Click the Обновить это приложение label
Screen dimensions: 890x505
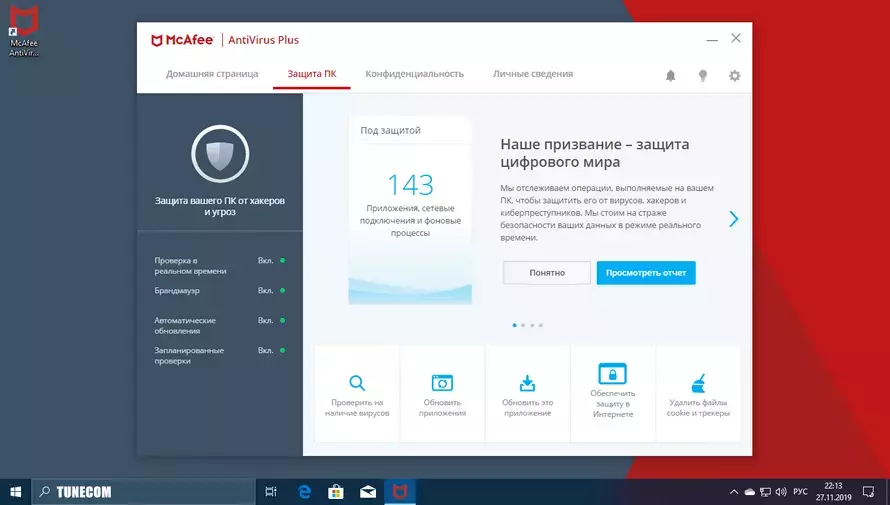coord(527,408)
